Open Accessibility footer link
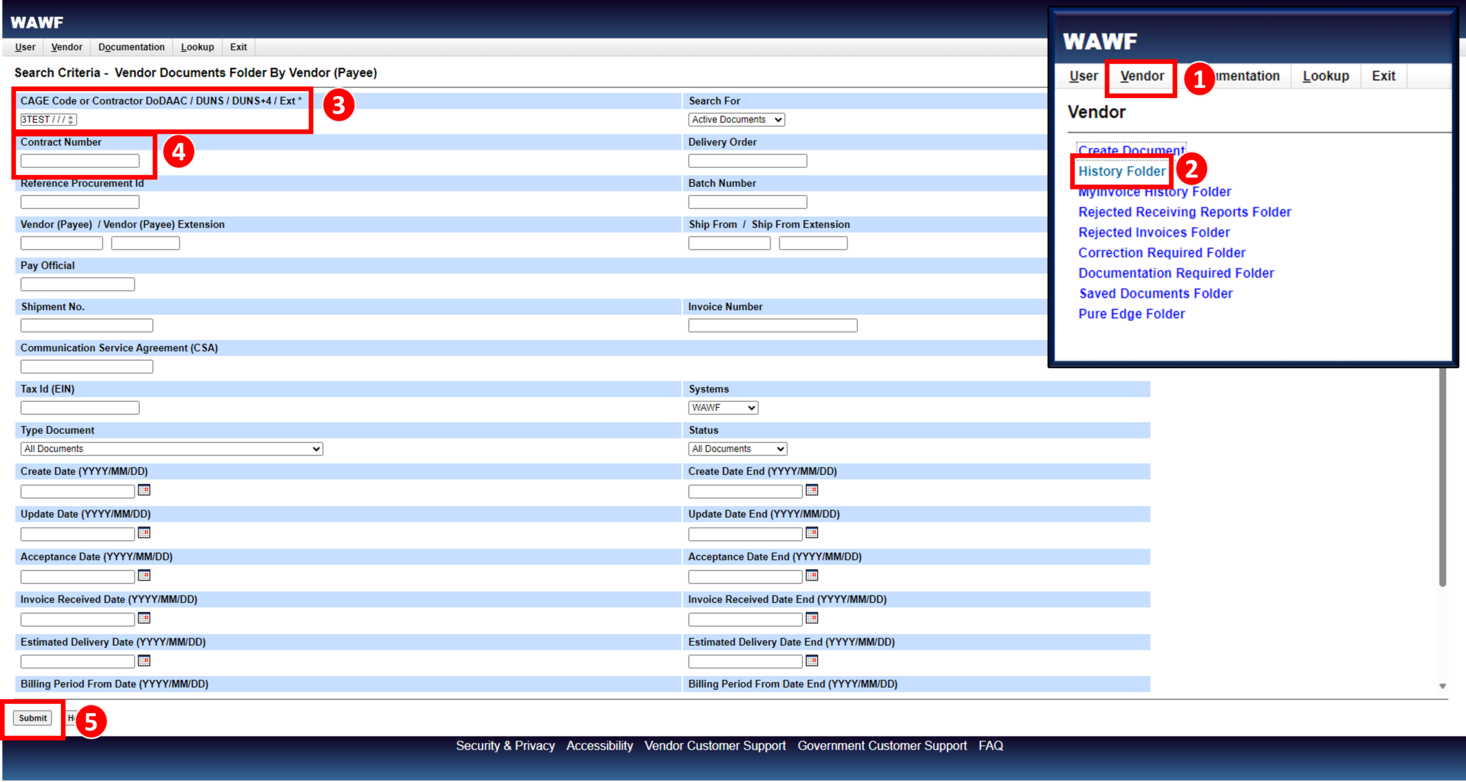 click(599, 746)
